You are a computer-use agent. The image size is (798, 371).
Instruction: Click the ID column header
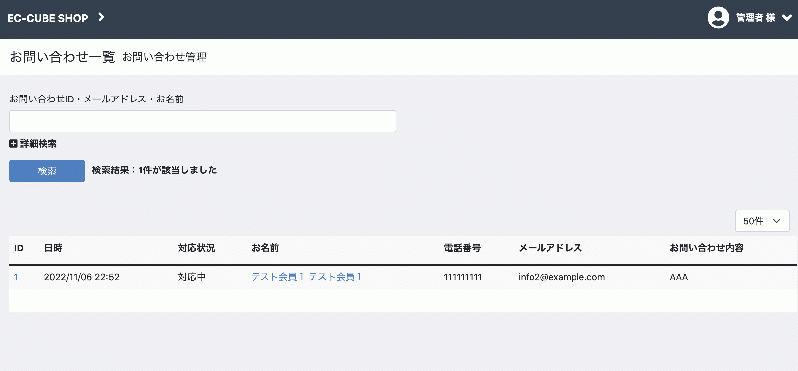tap(19, 248)
